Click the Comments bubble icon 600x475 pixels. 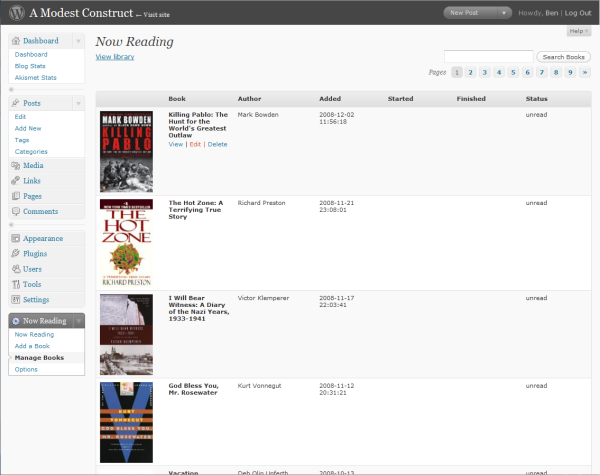[x=16, y=212]
